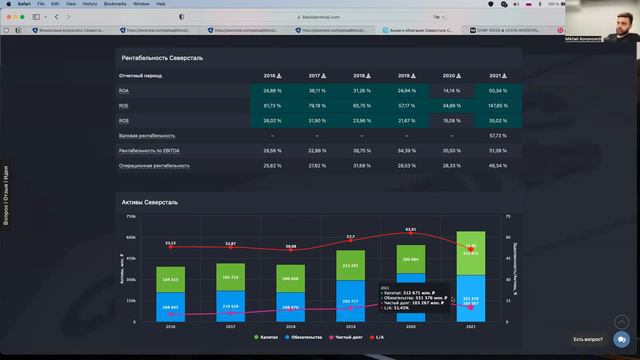640x360 pixels.
Task: Switch to the first Severstal results tab
Action: [x=69, y=30]
